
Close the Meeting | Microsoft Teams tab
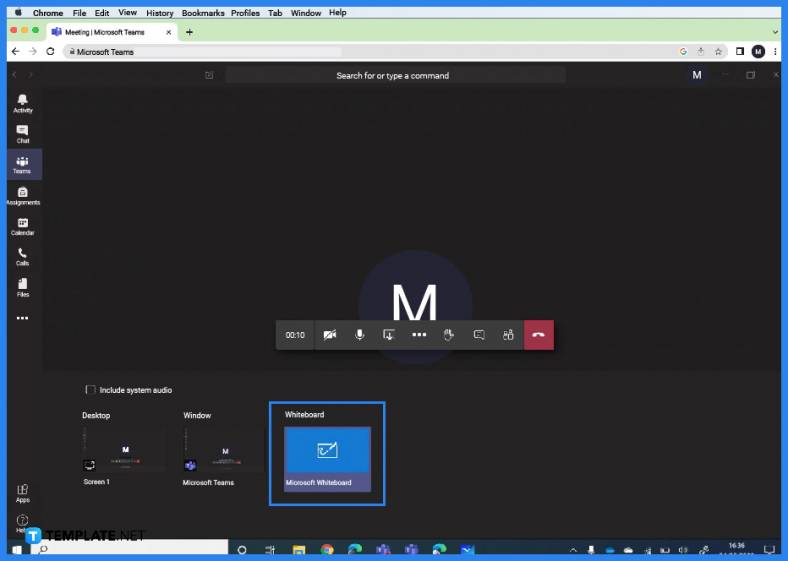[168, 32]
